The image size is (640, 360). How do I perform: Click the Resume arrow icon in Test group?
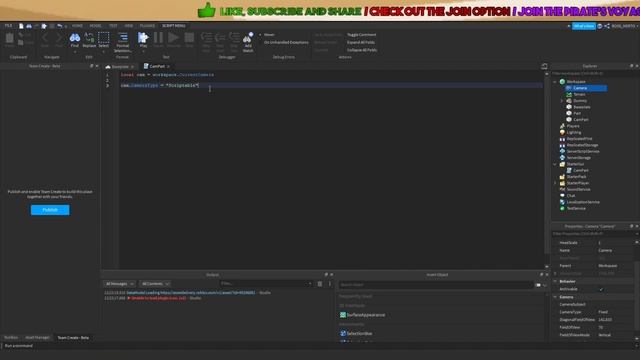pyautogui.click(x=173, y=38)
